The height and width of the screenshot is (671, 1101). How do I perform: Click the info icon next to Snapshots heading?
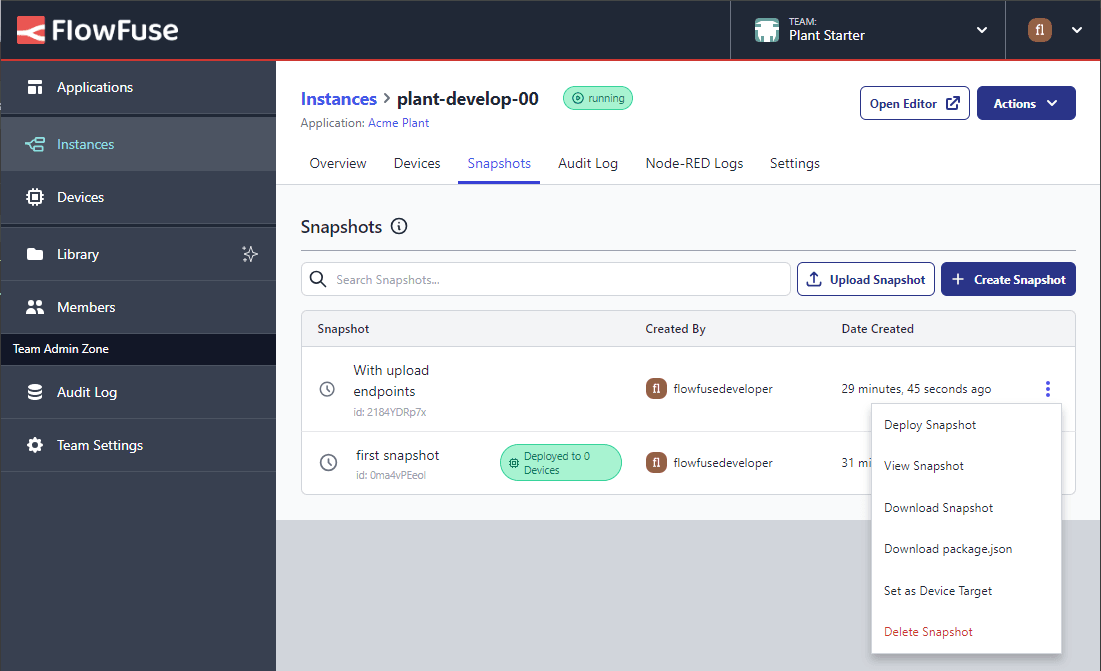pyautogui.click(x=399, y=227)
